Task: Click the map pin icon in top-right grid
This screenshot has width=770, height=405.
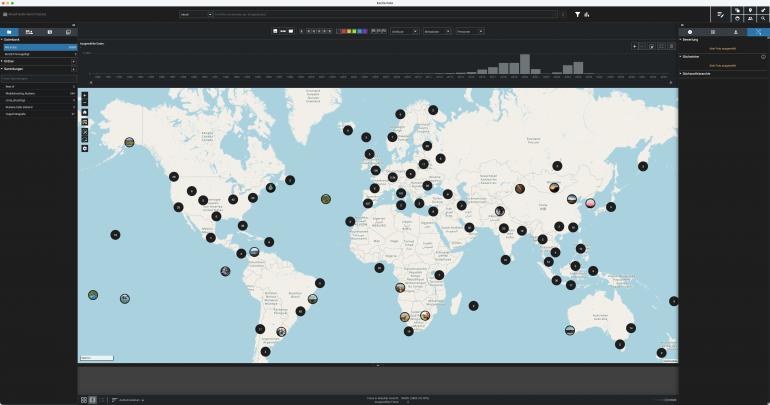Action: [750, 10]
